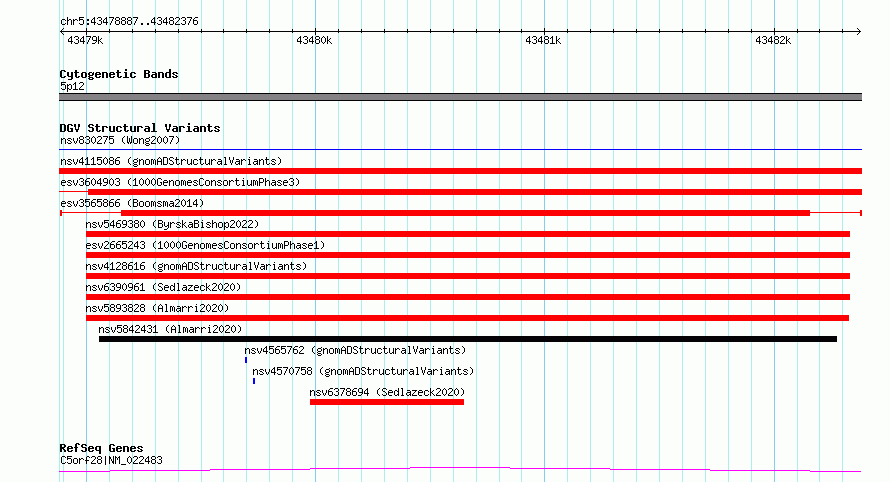Click the 5p12 band label
The width and height of the screenshot is (890, 482).
pos(72,87)
